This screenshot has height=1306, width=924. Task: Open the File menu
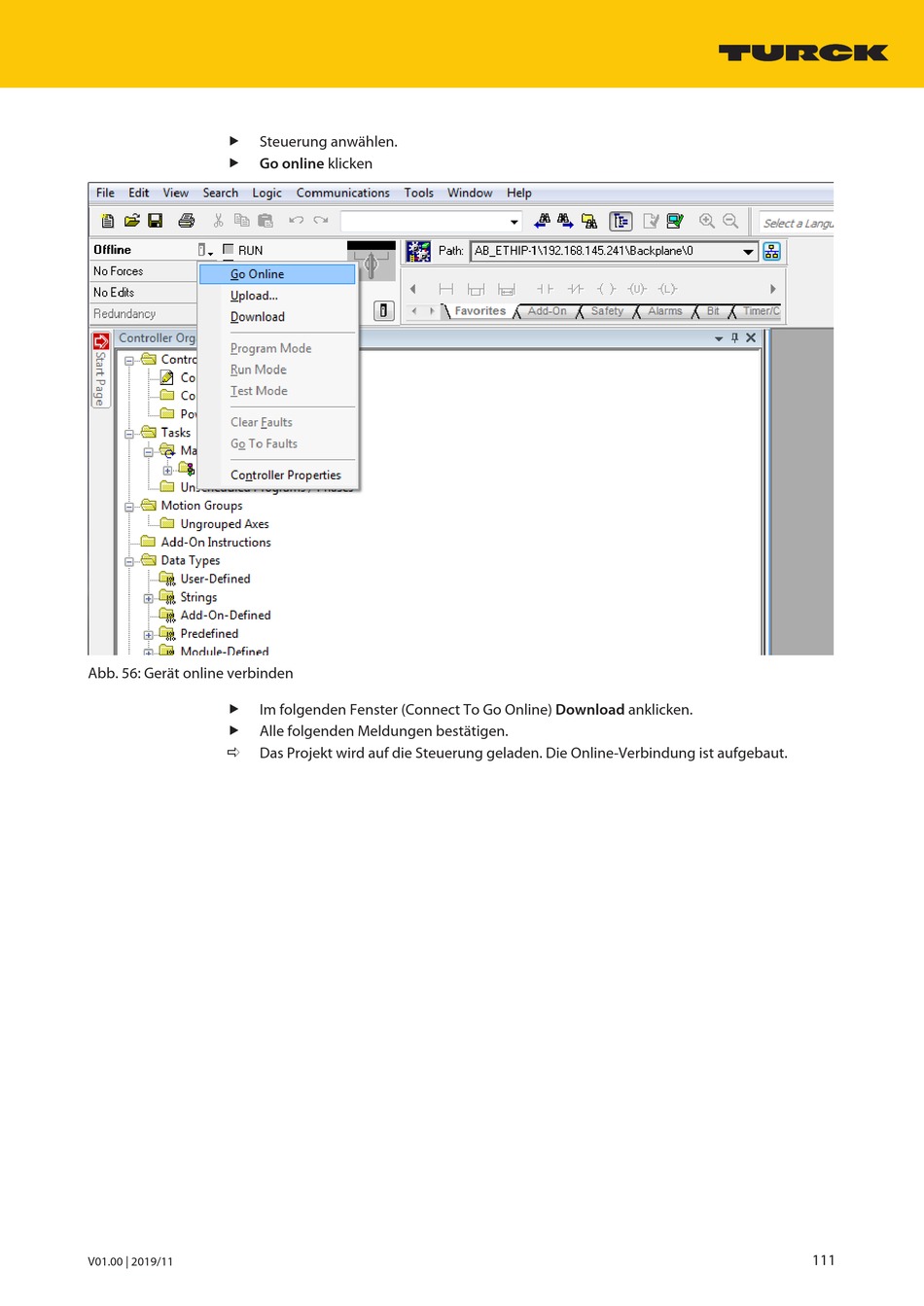[x=105, y=193]
